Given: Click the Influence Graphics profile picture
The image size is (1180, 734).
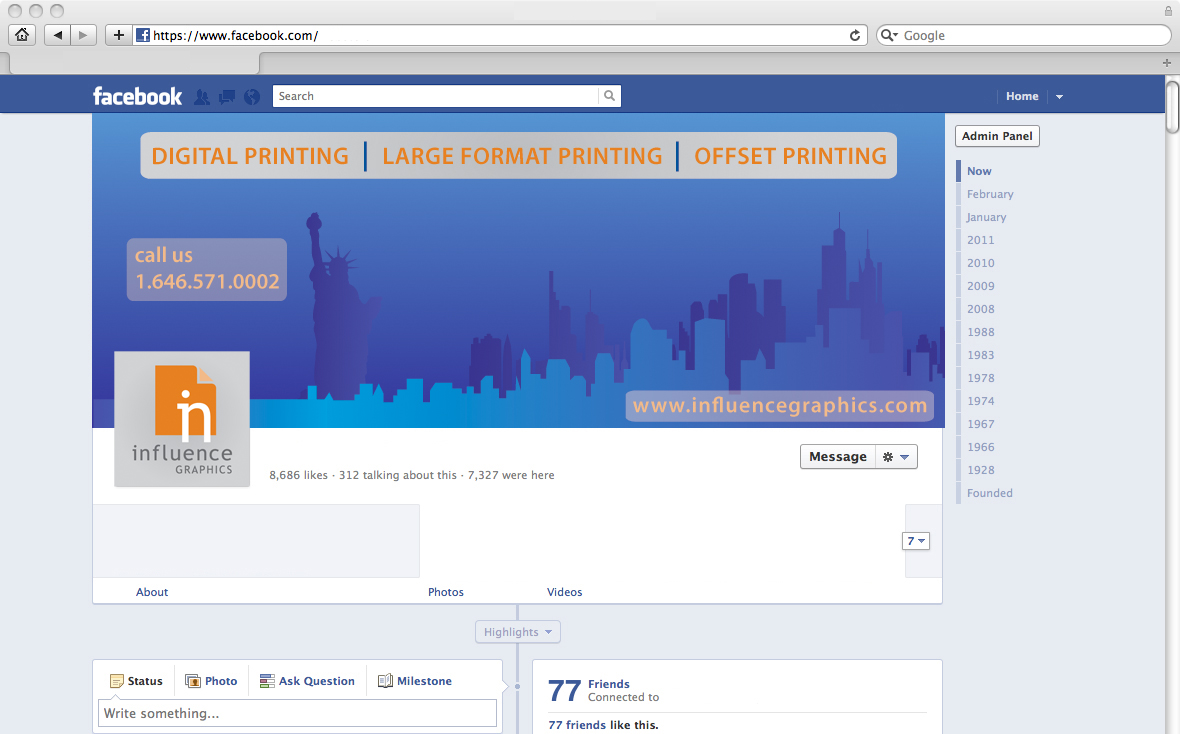Looking at the screenshot, I should [182, 419].
